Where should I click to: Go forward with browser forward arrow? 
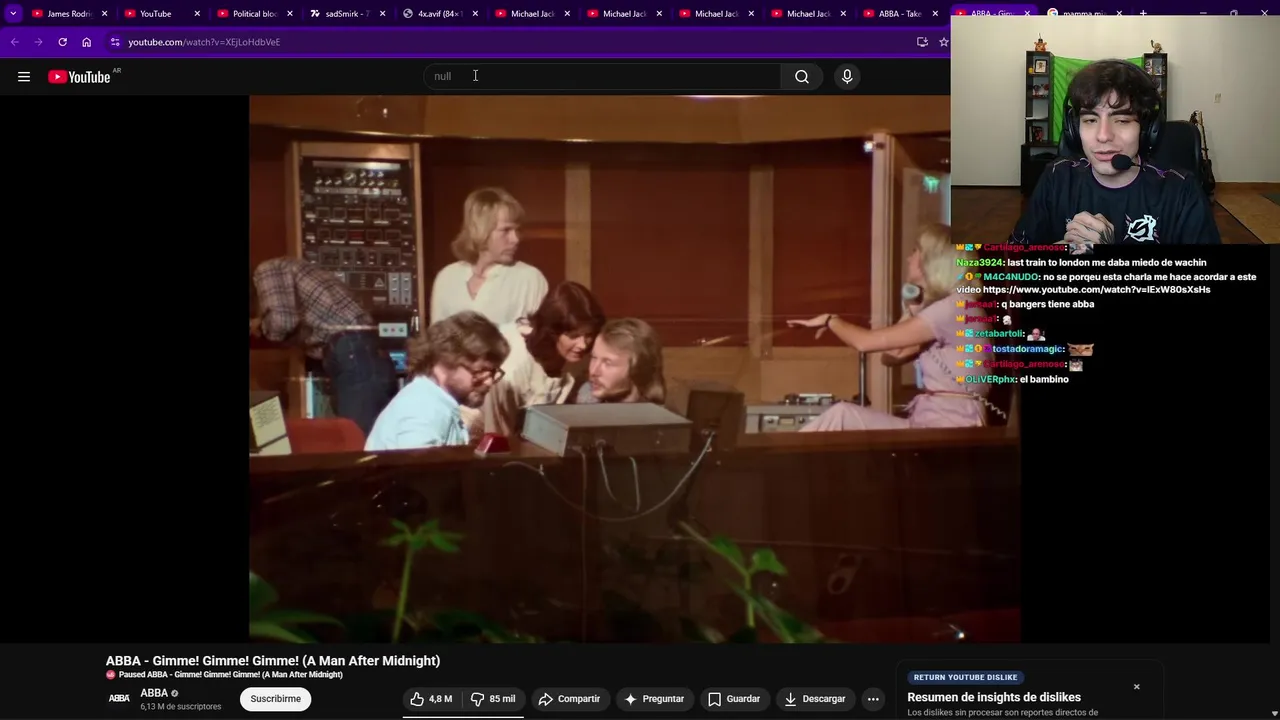point(38,42)
